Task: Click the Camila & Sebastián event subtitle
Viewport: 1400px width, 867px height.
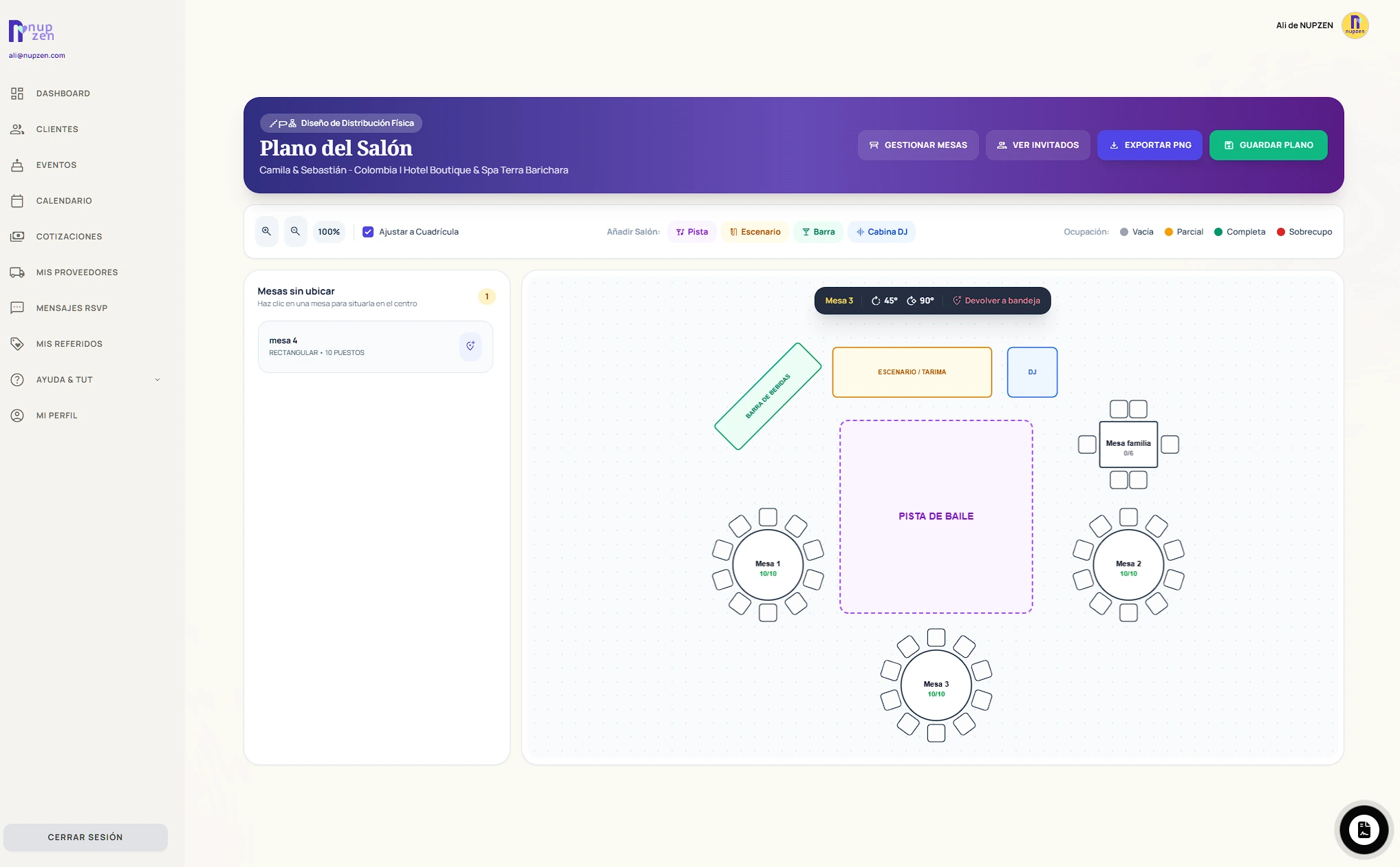Action: (413, 170)
